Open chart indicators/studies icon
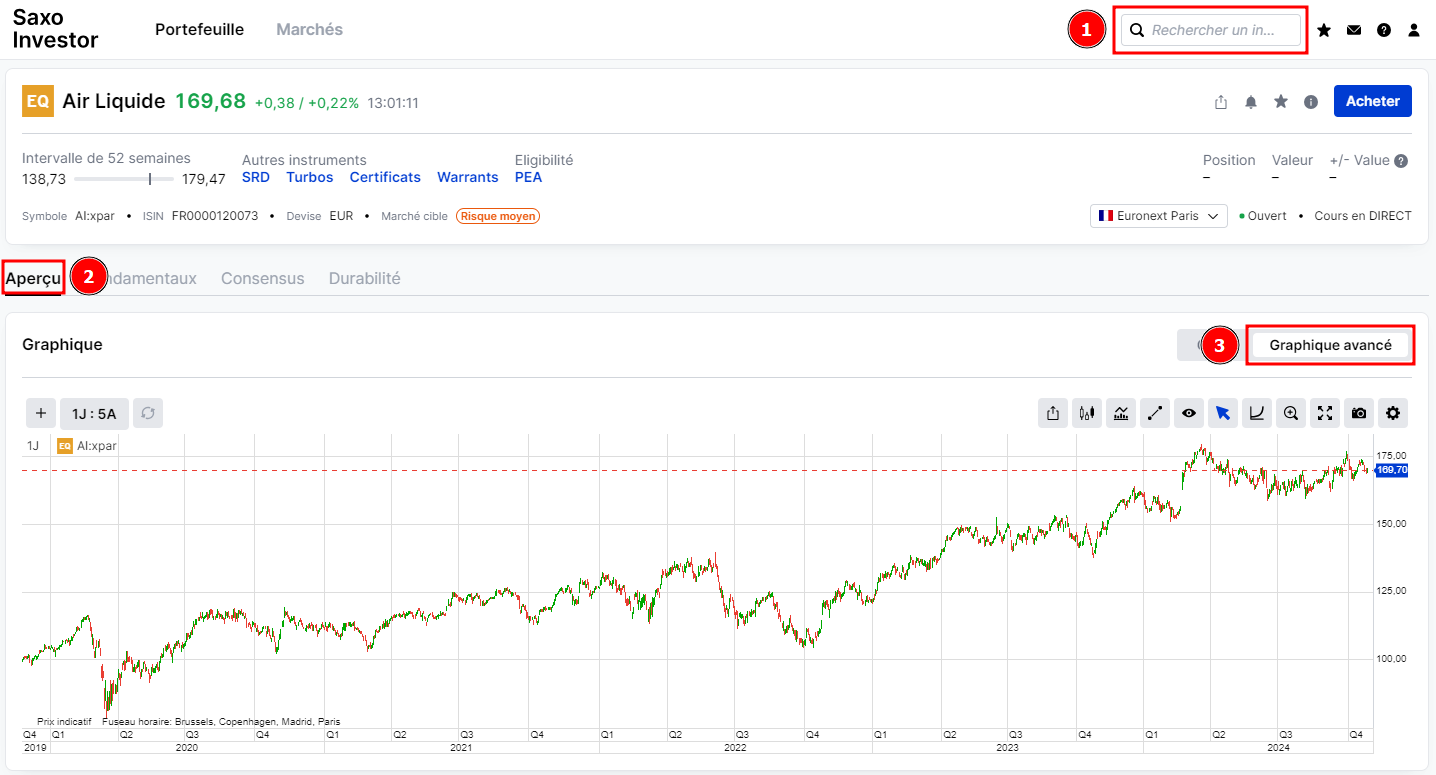The width and height of the screenshot is (1436, 775). tap(1121, 413)
